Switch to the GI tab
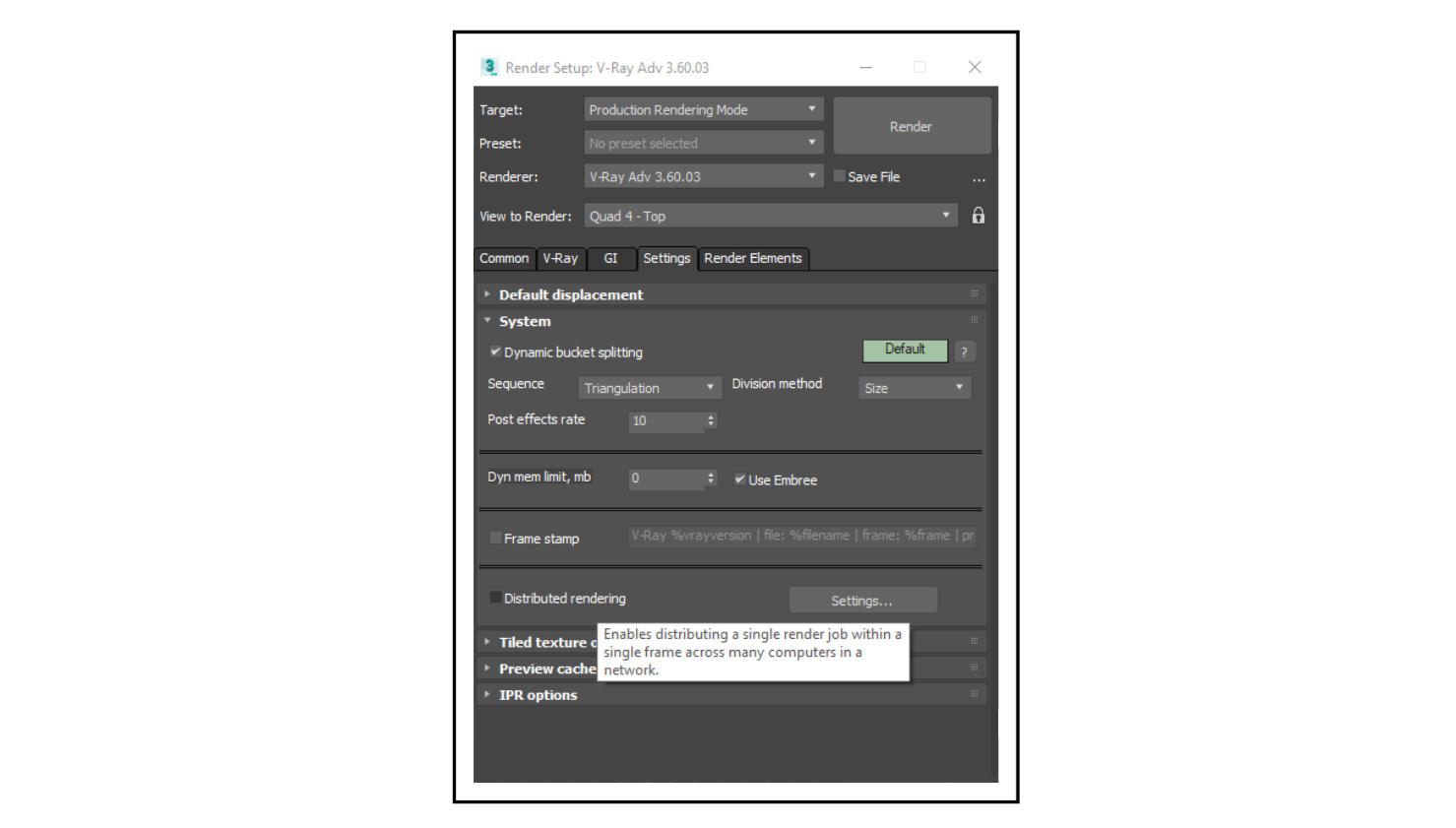This screenshot has height=828, width=1456. coord(611,258)
